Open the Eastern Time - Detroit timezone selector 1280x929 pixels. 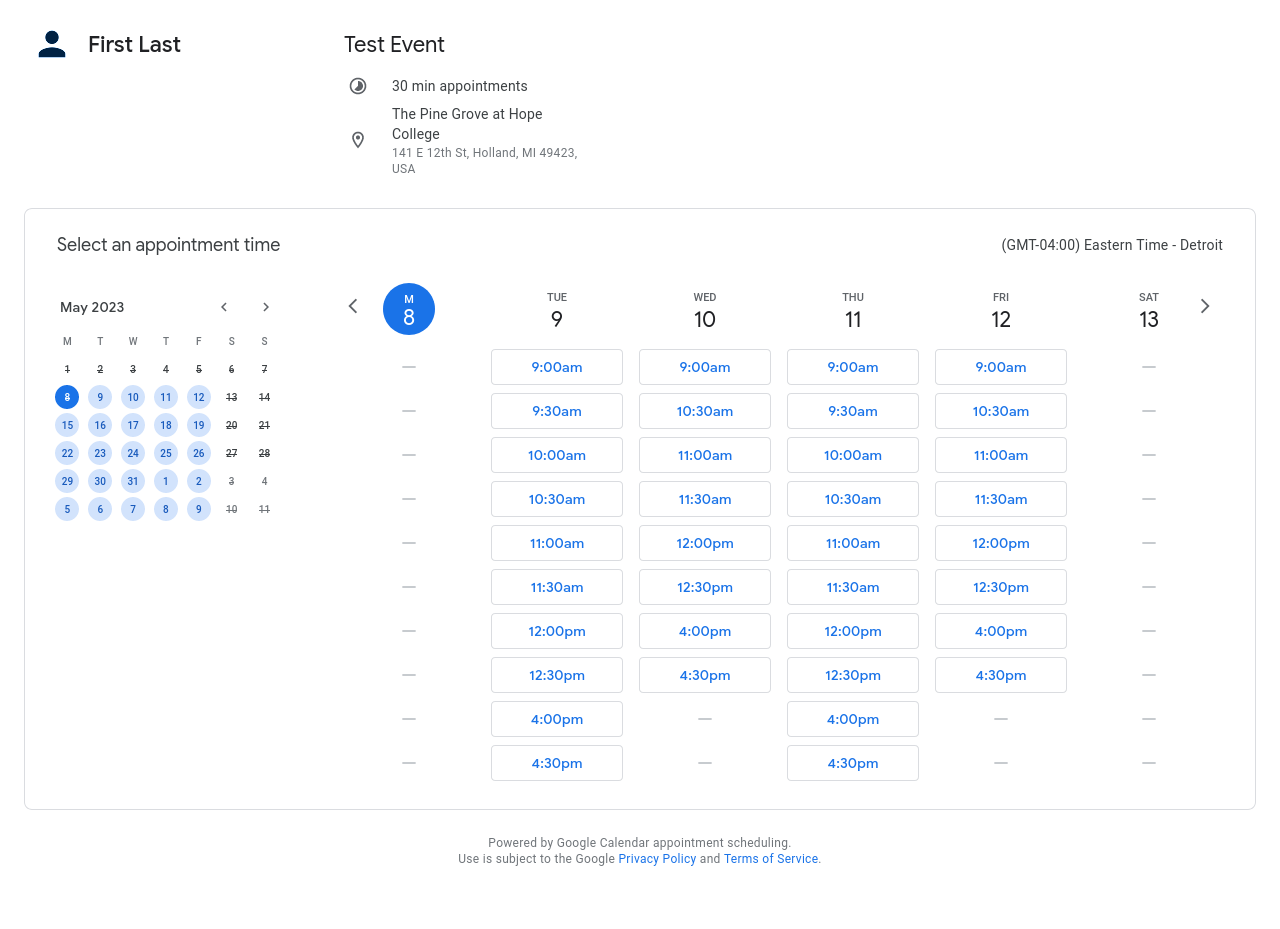(1111, 245)
